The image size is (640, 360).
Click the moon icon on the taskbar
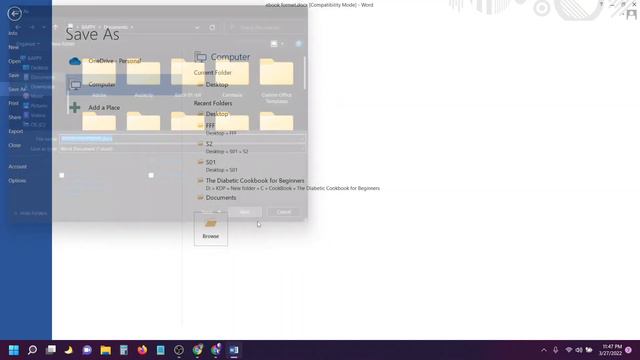[x=69, y=350]
